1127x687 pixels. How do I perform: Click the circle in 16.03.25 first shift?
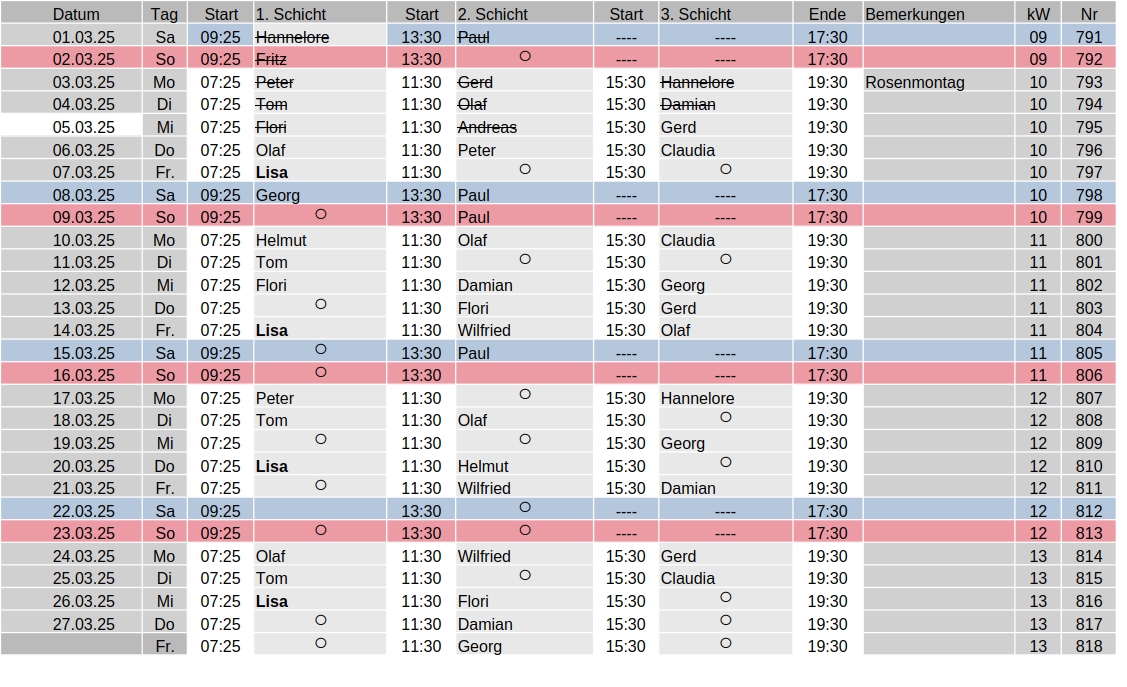click(x=321, y=372)
